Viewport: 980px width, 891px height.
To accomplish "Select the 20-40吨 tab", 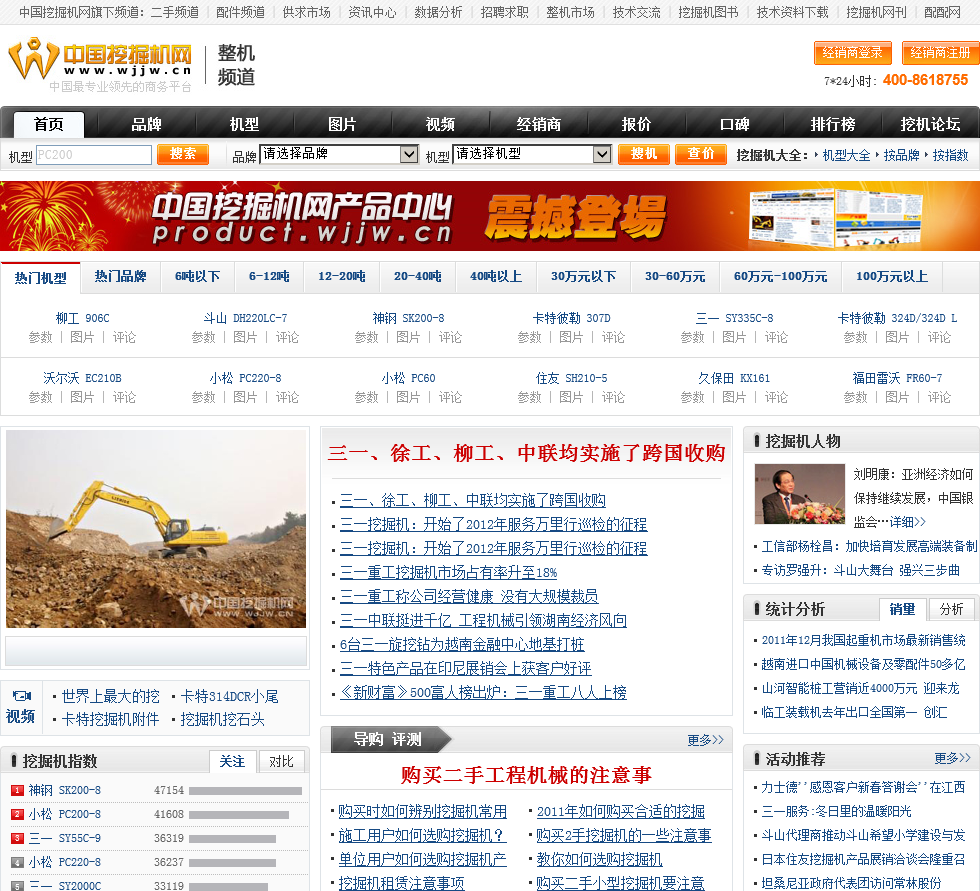I will (418, 276).
